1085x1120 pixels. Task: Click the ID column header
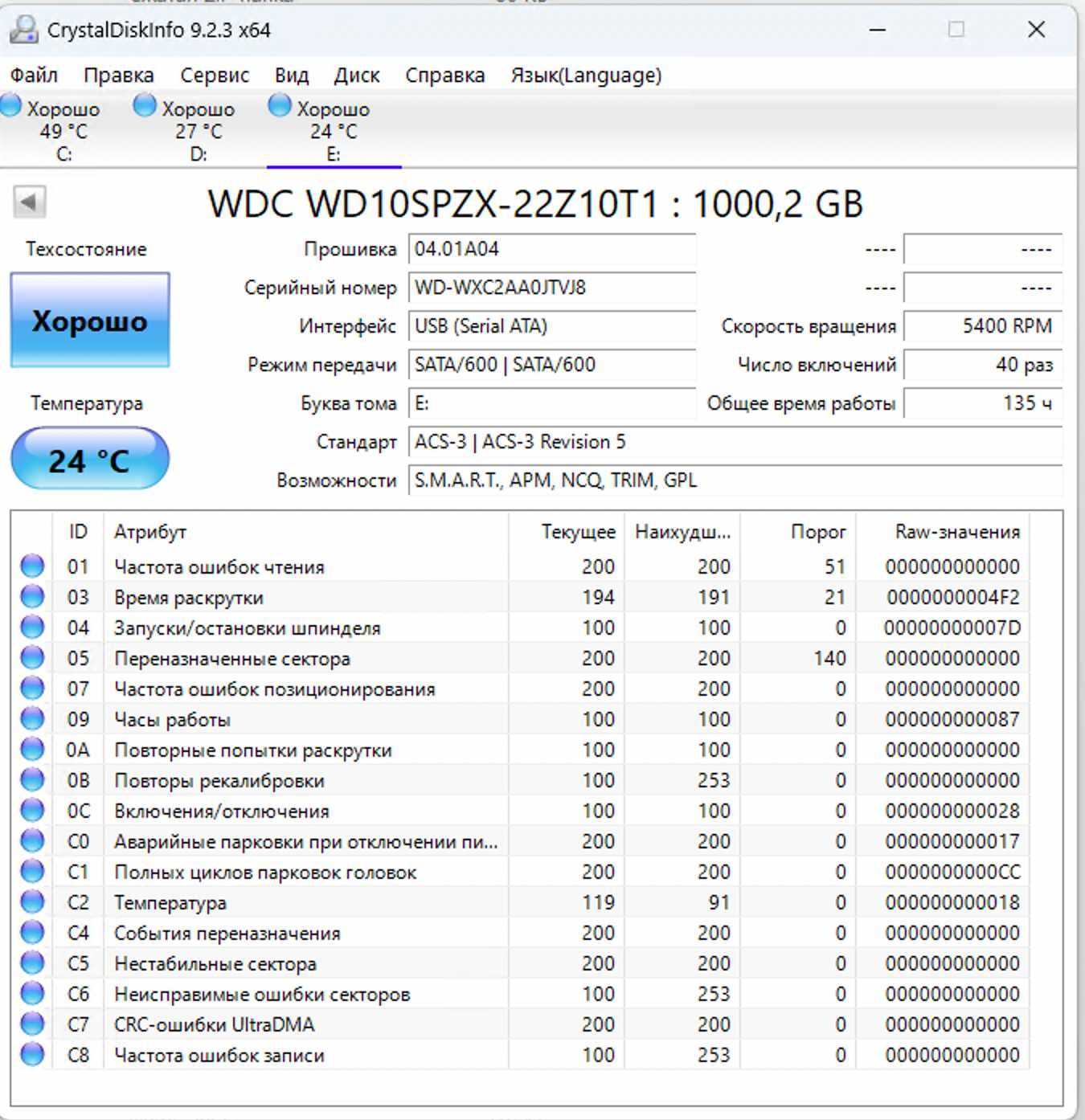78,532
